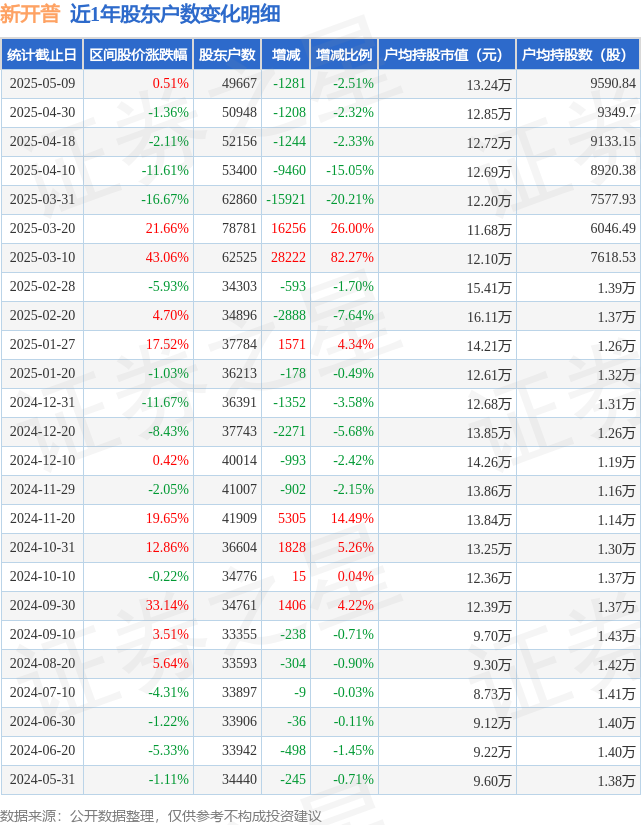Click the 股东户数 column header

click(x=227, y=54)
